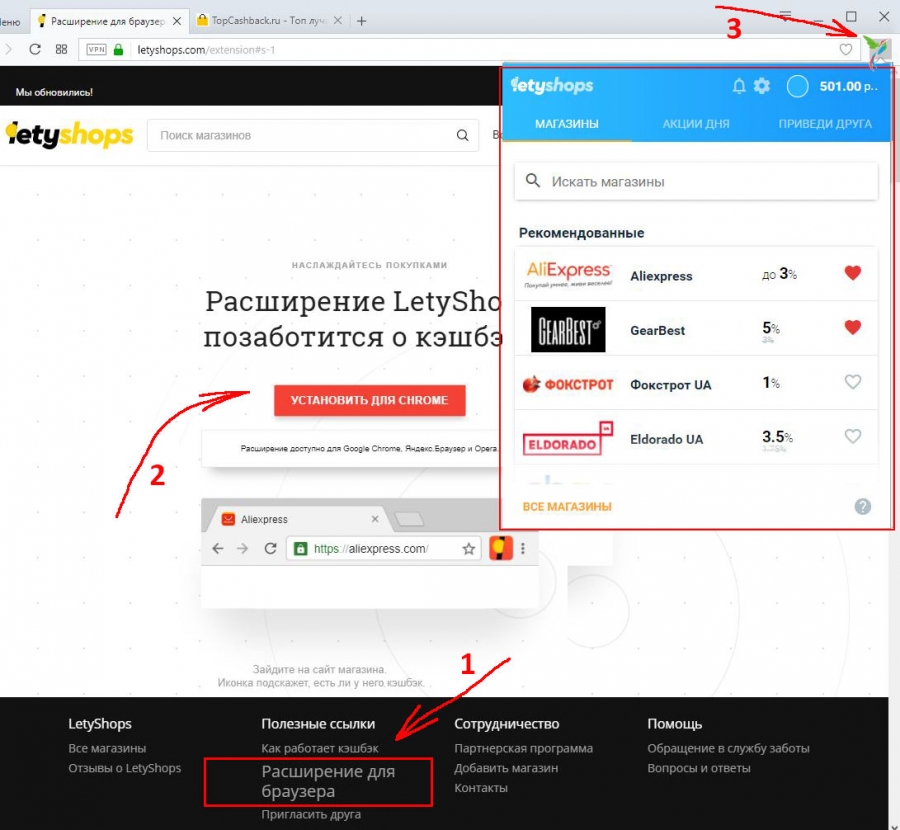Favorite Eldorado UA with heart icon
Image resolution: width=900 pixels, height=830 pixels.
[x=852, y=436]
